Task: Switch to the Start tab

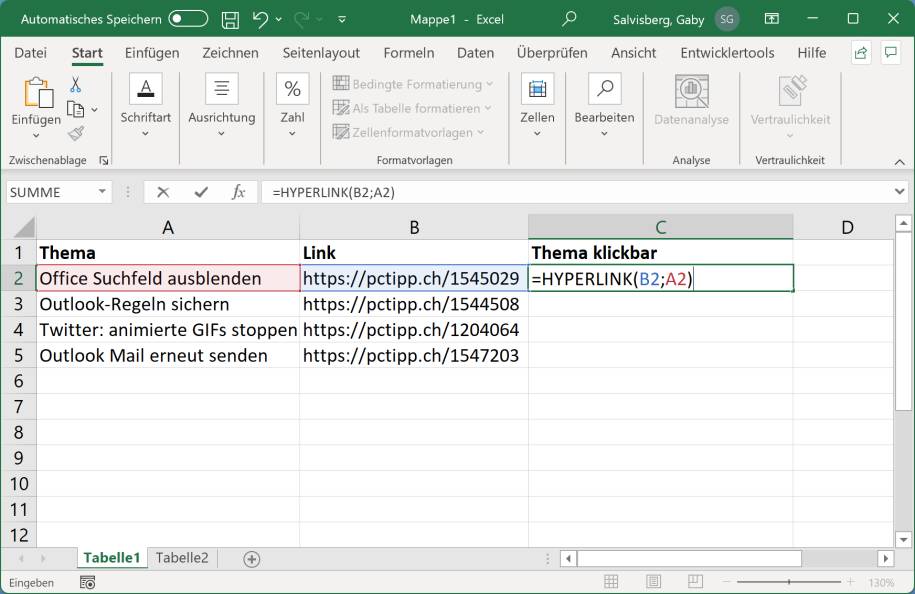Action: tap(87, 53)
